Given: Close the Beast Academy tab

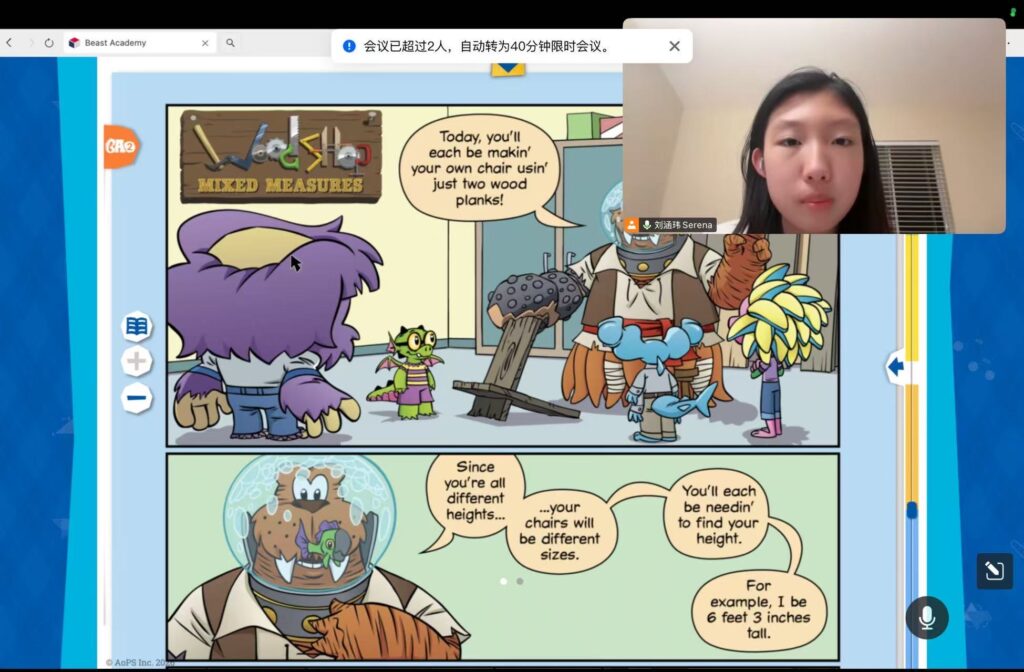Looking at the screenshot, I should (x=205, y=43).
